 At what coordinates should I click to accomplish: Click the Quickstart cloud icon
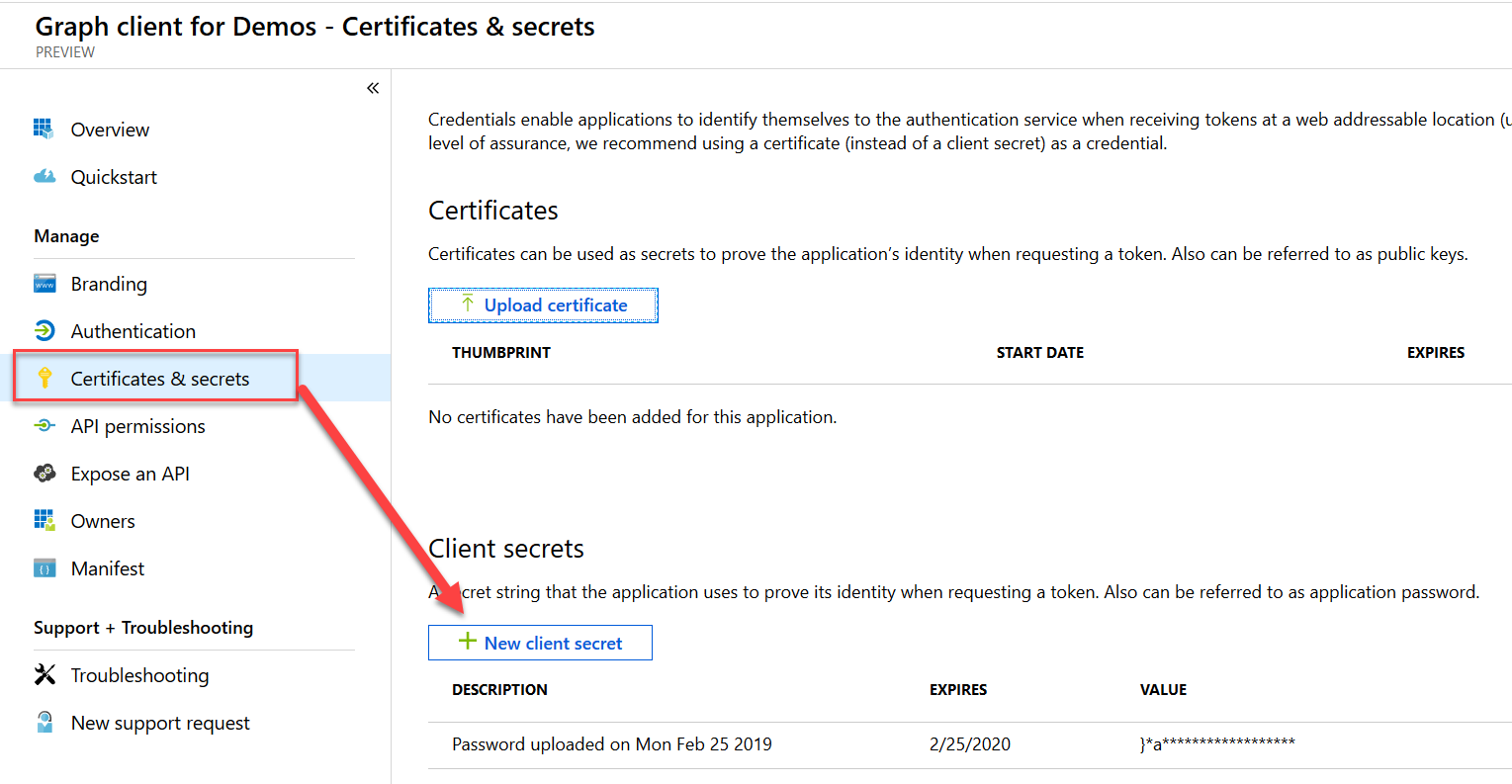point(44,176)
